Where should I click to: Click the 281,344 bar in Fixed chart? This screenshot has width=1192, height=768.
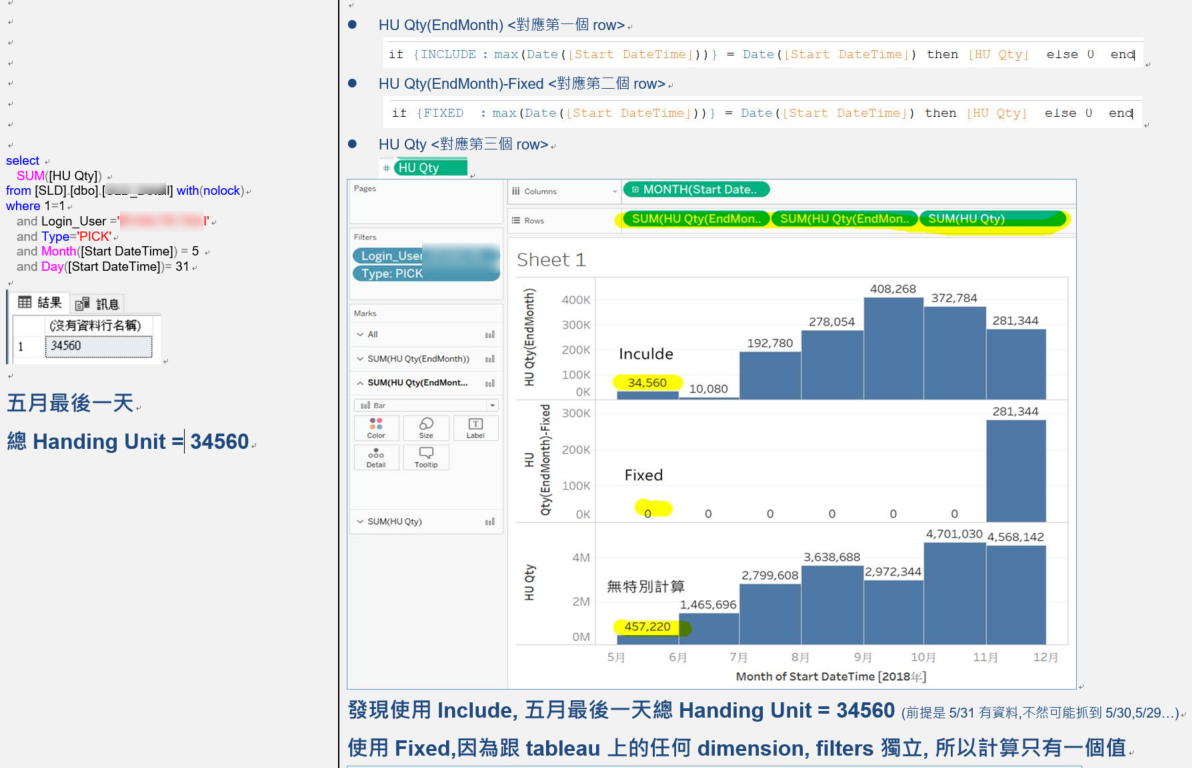[x=1016, y=471]
